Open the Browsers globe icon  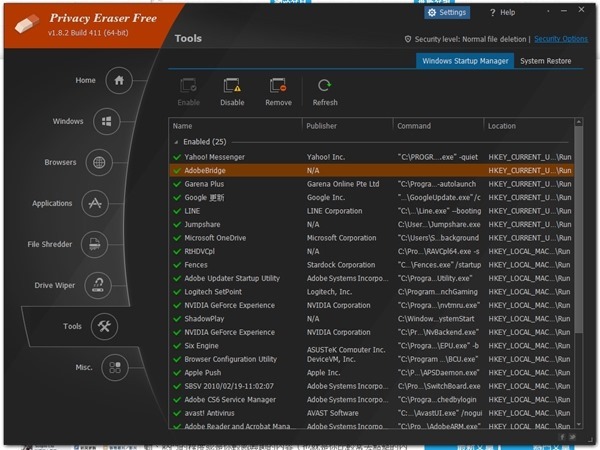(98, 163)
